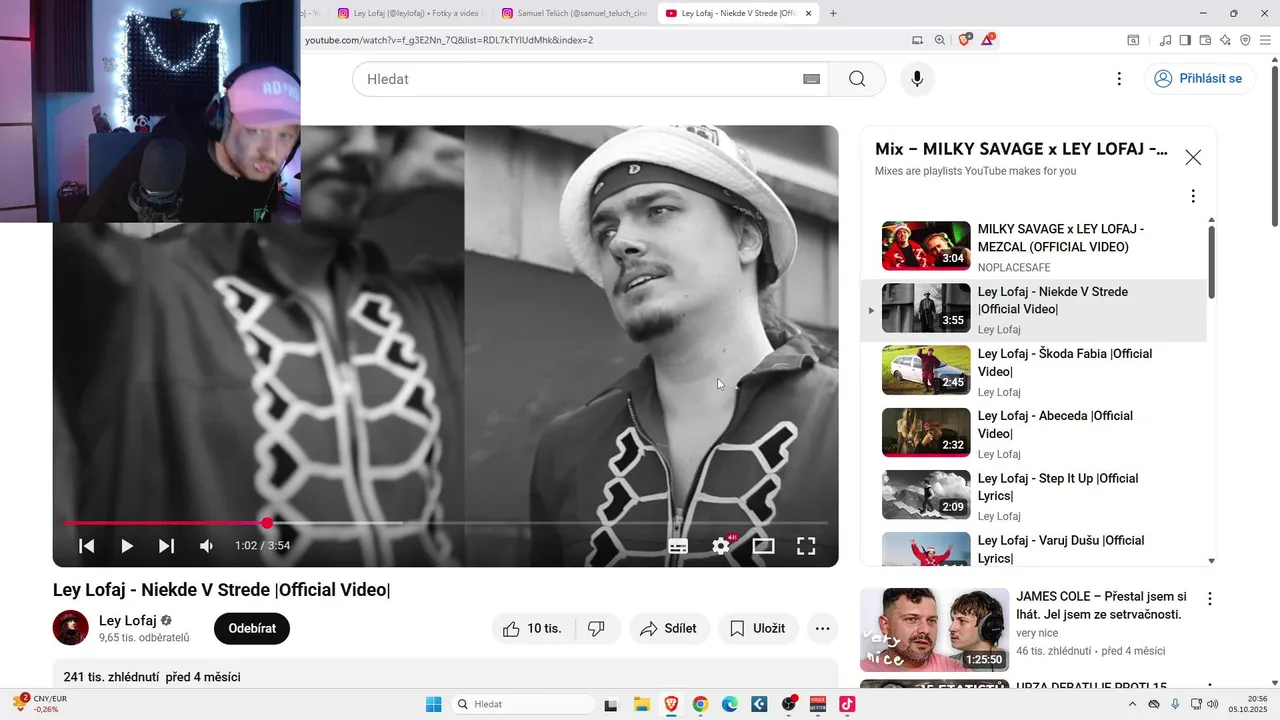The height and width of the screenshot is (720, 1280).
Task: Open JAMES COLE recommended video thumbnail
Action: pyautogui.click(x=934, y=630)
